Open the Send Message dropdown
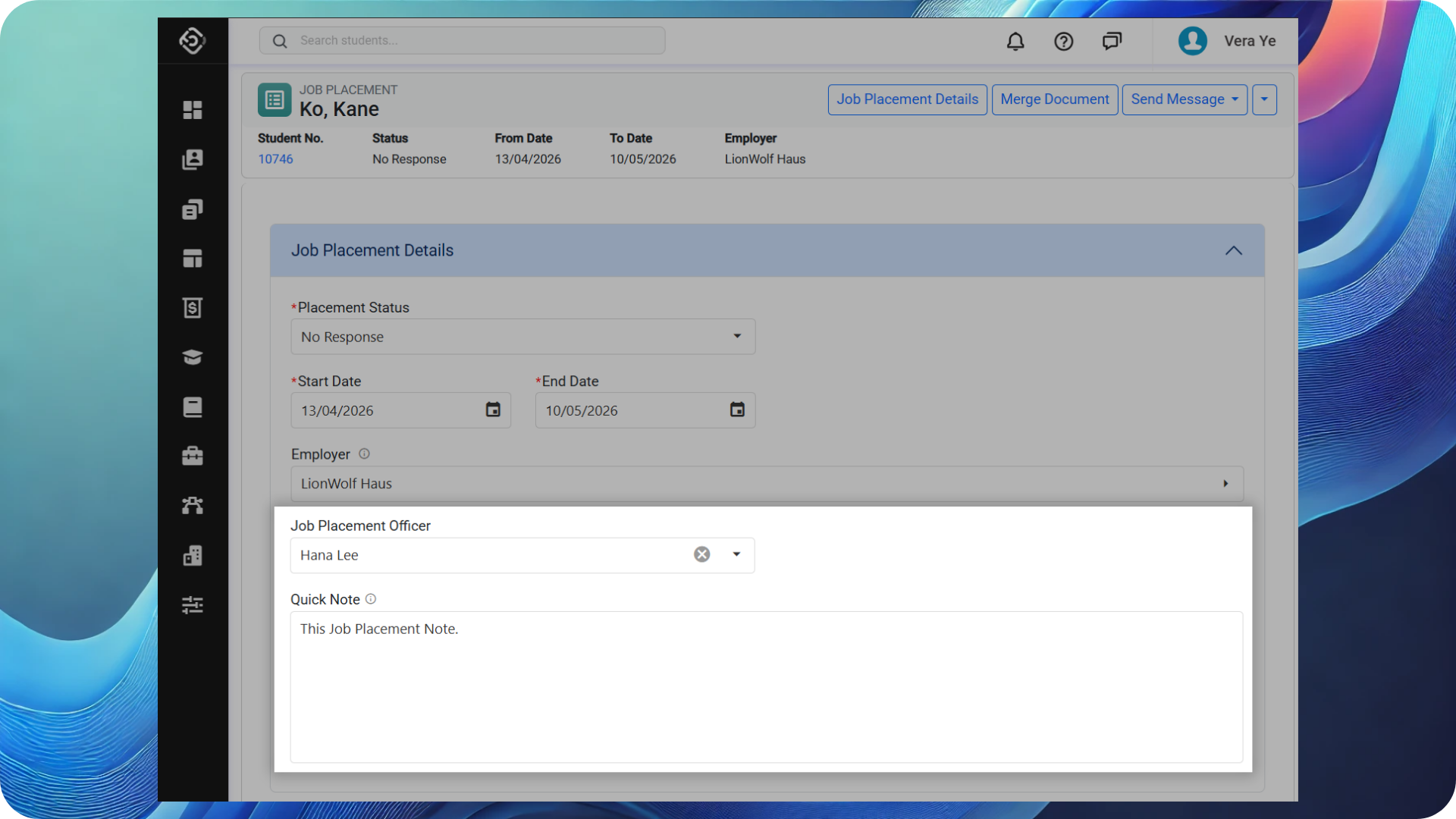Image resolution: width=1456 pixels, height=819 pixels. click(x=1184, y=99)
